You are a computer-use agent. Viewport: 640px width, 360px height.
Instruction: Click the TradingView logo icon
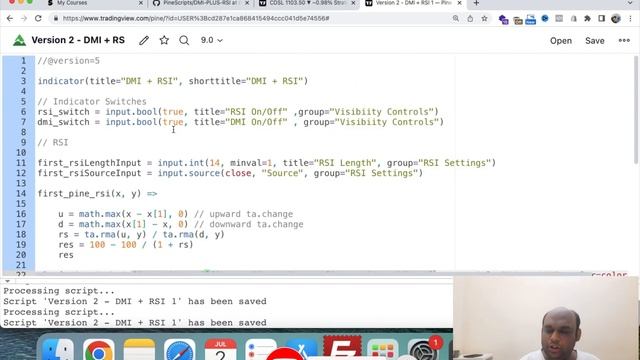(19, 40)
